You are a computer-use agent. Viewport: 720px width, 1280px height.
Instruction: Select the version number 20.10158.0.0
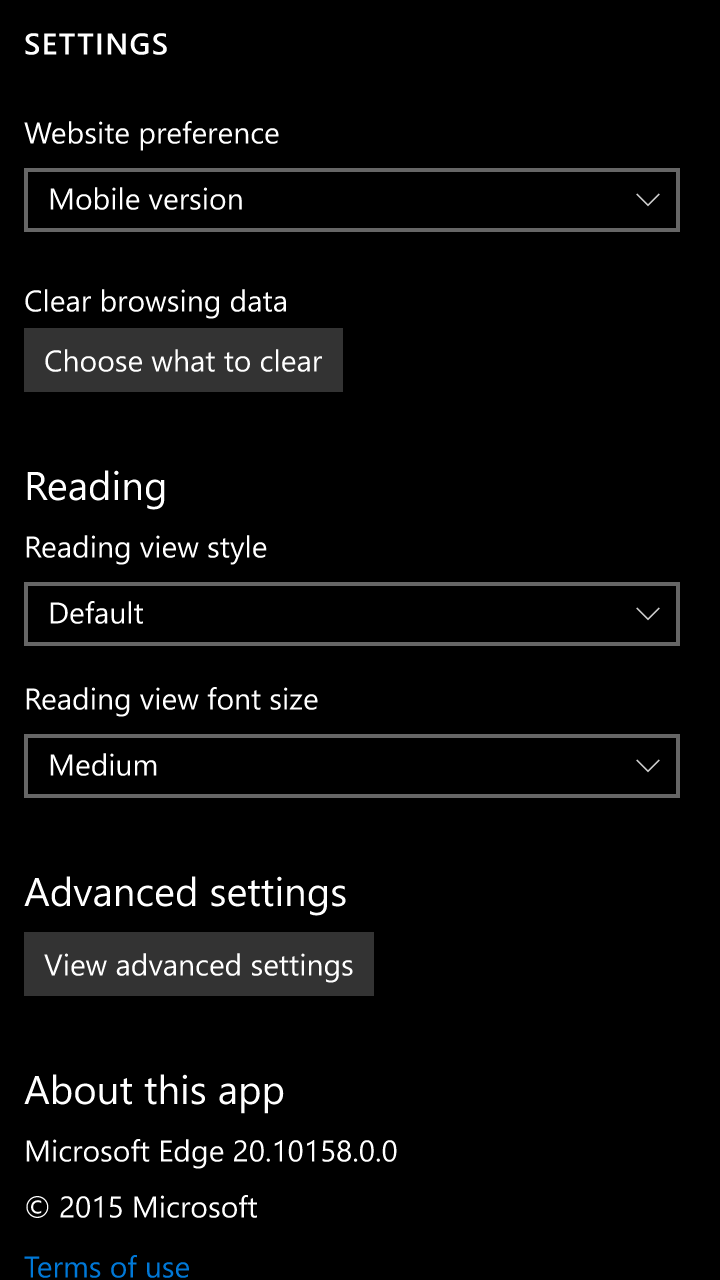coord(315,1151)
